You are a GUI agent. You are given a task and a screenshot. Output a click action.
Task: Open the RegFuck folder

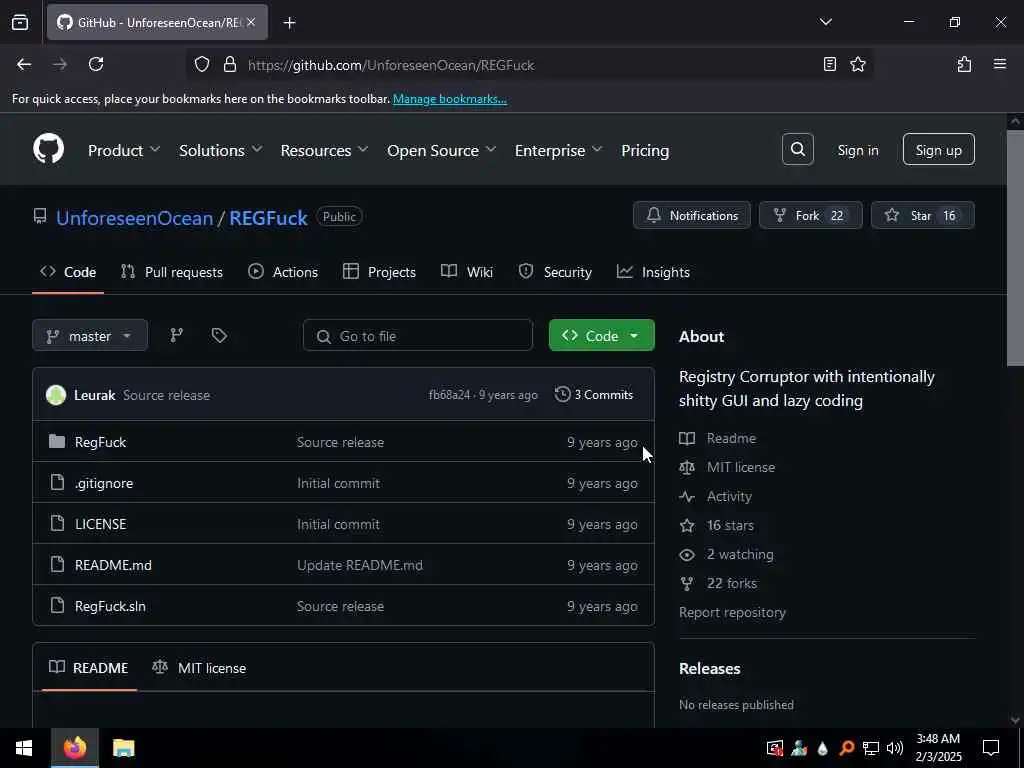pyautogui.click(x=101, y=442)
